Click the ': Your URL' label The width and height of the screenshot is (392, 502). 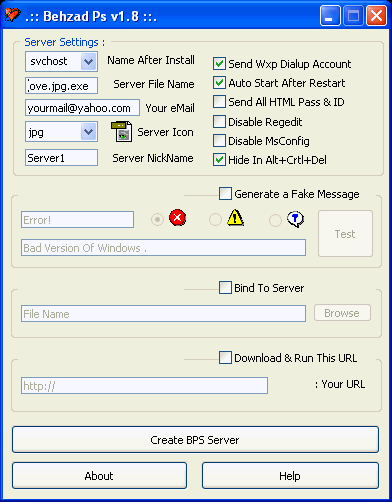point(340,384)
